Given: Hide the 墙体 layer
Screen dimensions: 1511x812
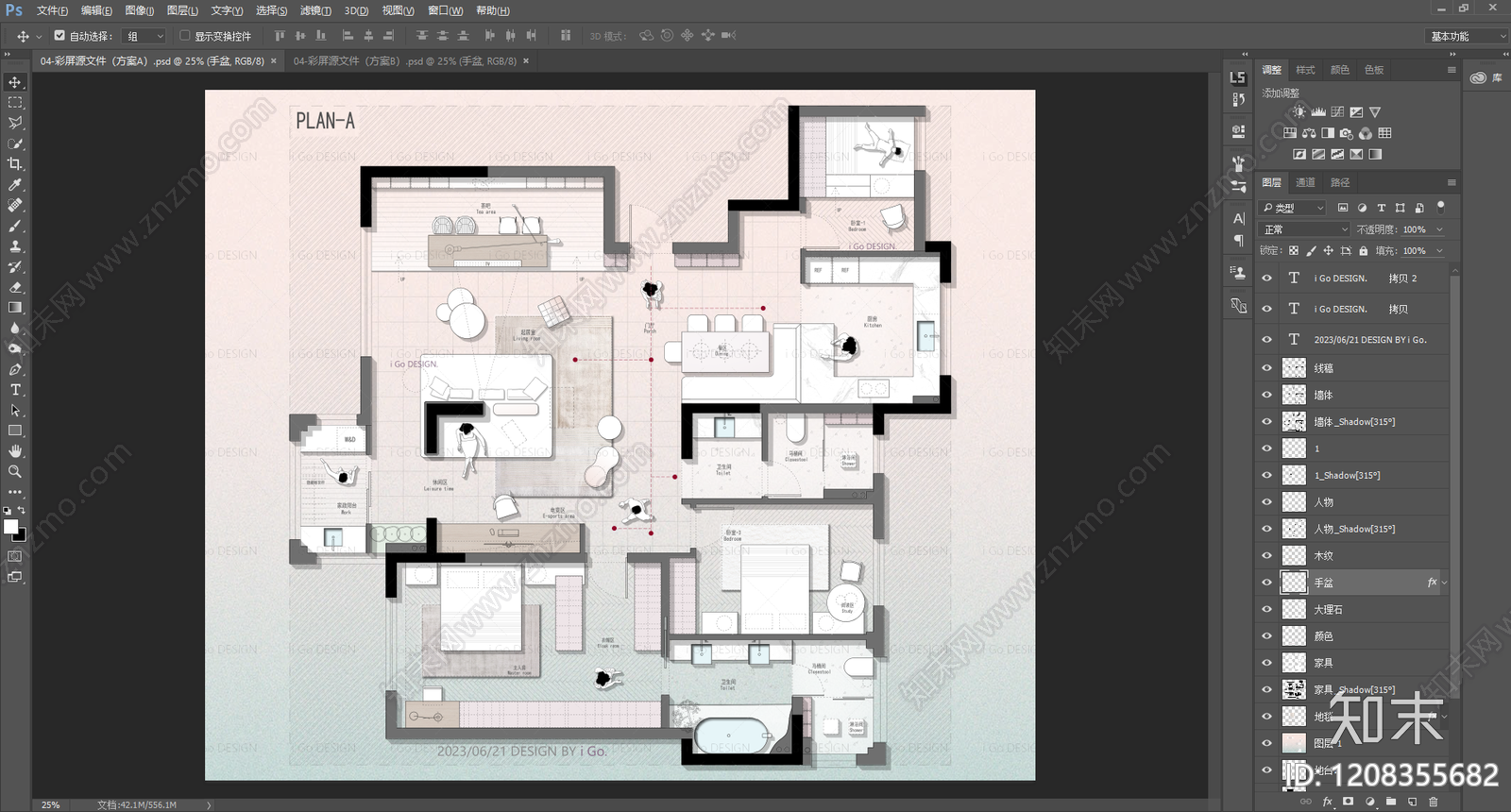Looking at the screenshot, I should pos(1267,395).
